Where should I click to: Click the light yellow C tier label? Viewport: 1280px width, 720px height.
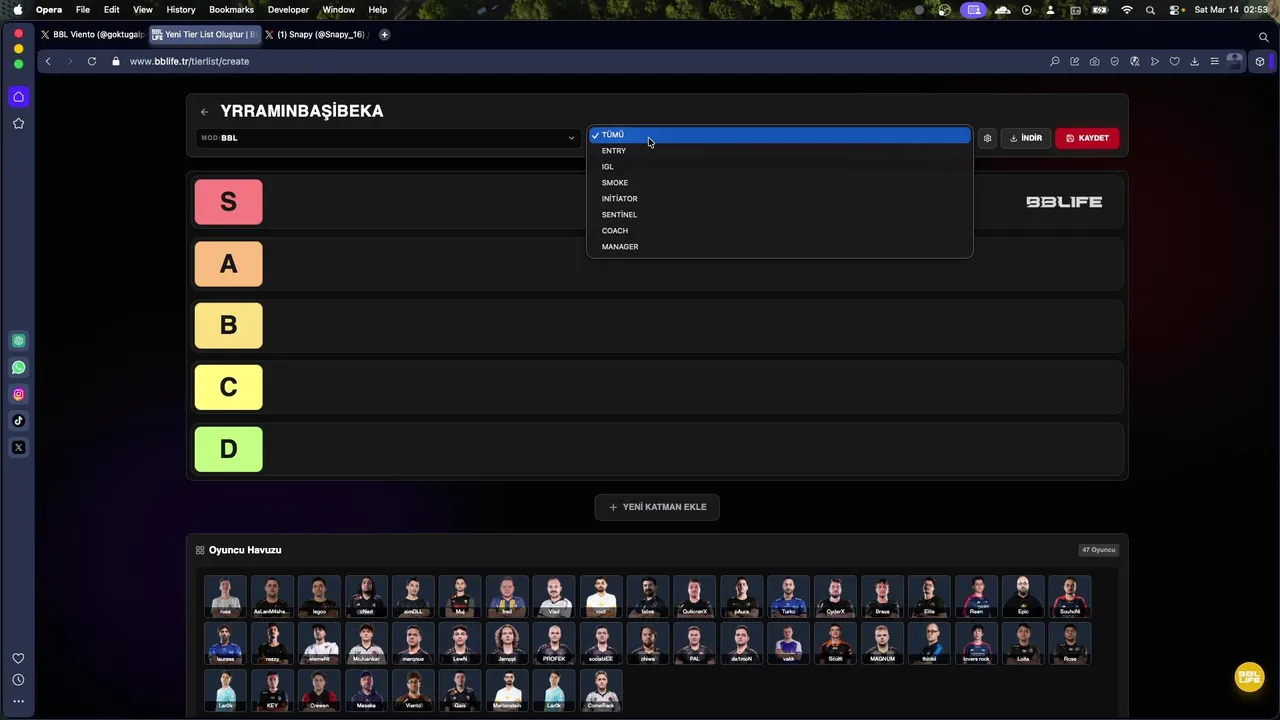[228, 388]
